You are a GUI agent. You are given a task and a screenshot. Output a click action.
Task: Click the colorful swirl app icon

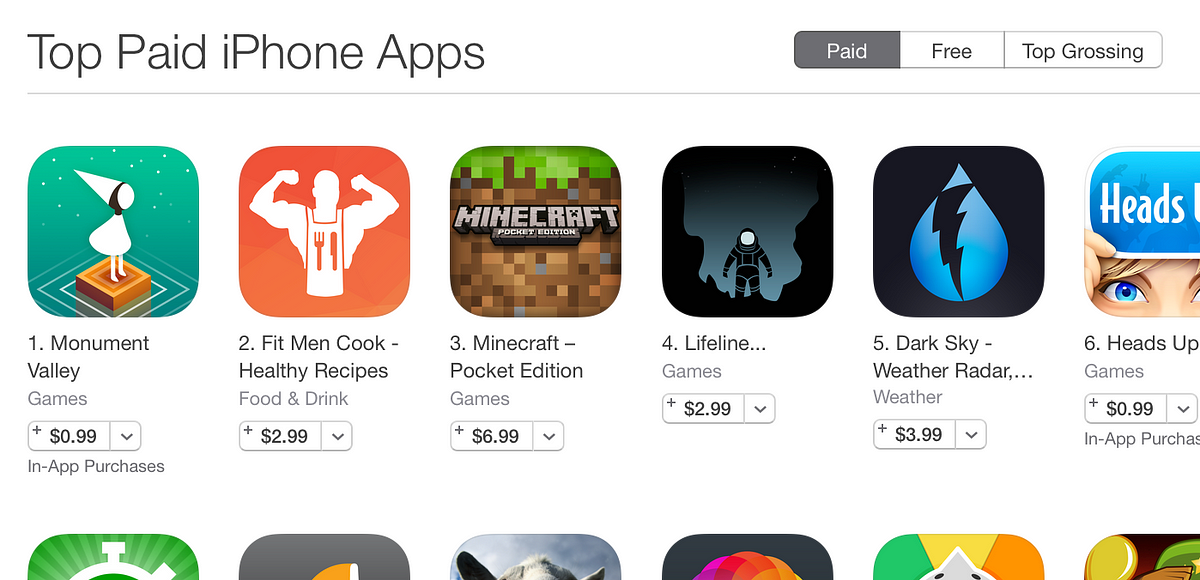pyautogui.click(x=747, y=557)
